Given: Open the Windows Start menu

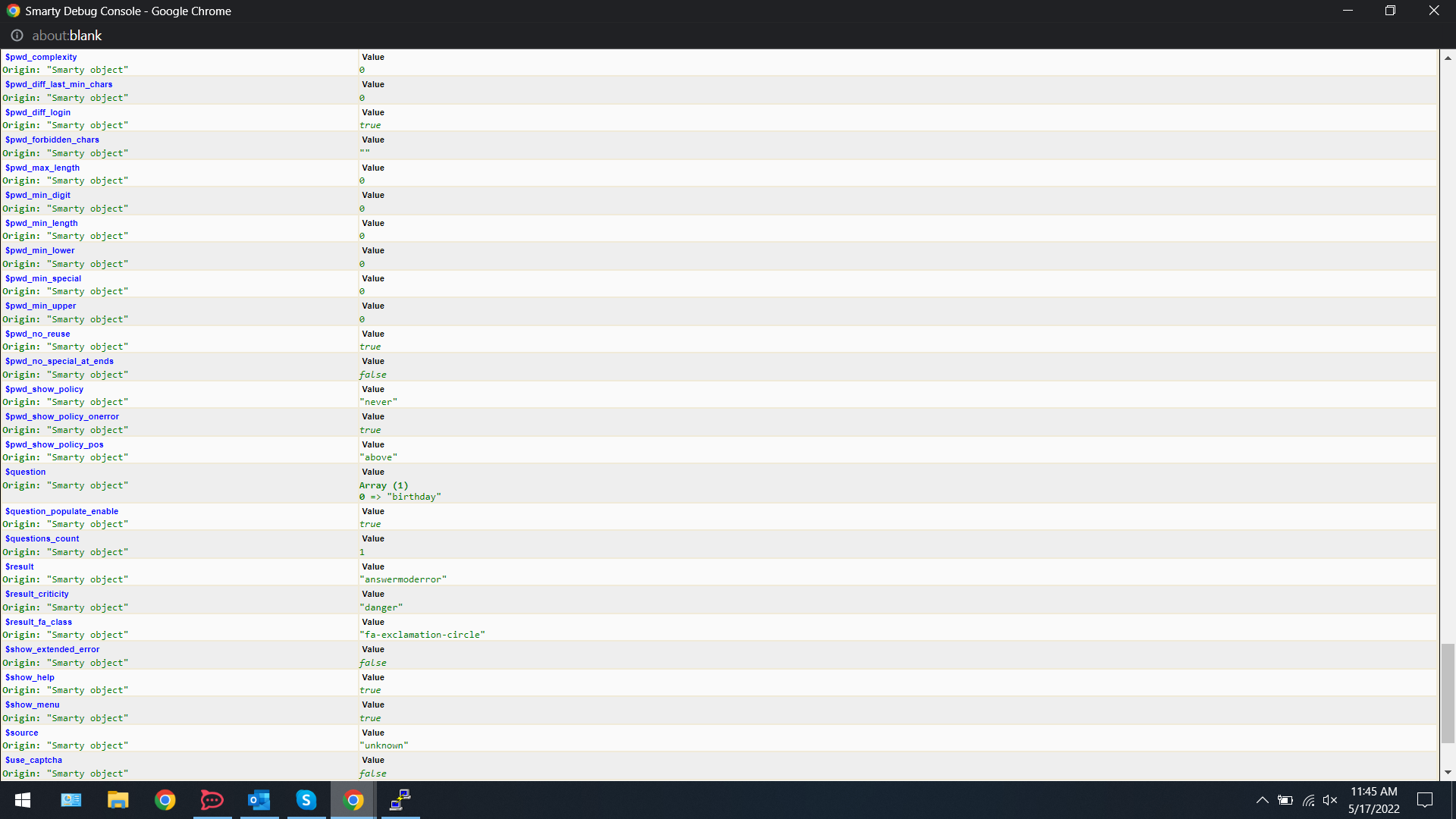Looking at the screenshot, I should pyautogui.click(x=23, y=800).
